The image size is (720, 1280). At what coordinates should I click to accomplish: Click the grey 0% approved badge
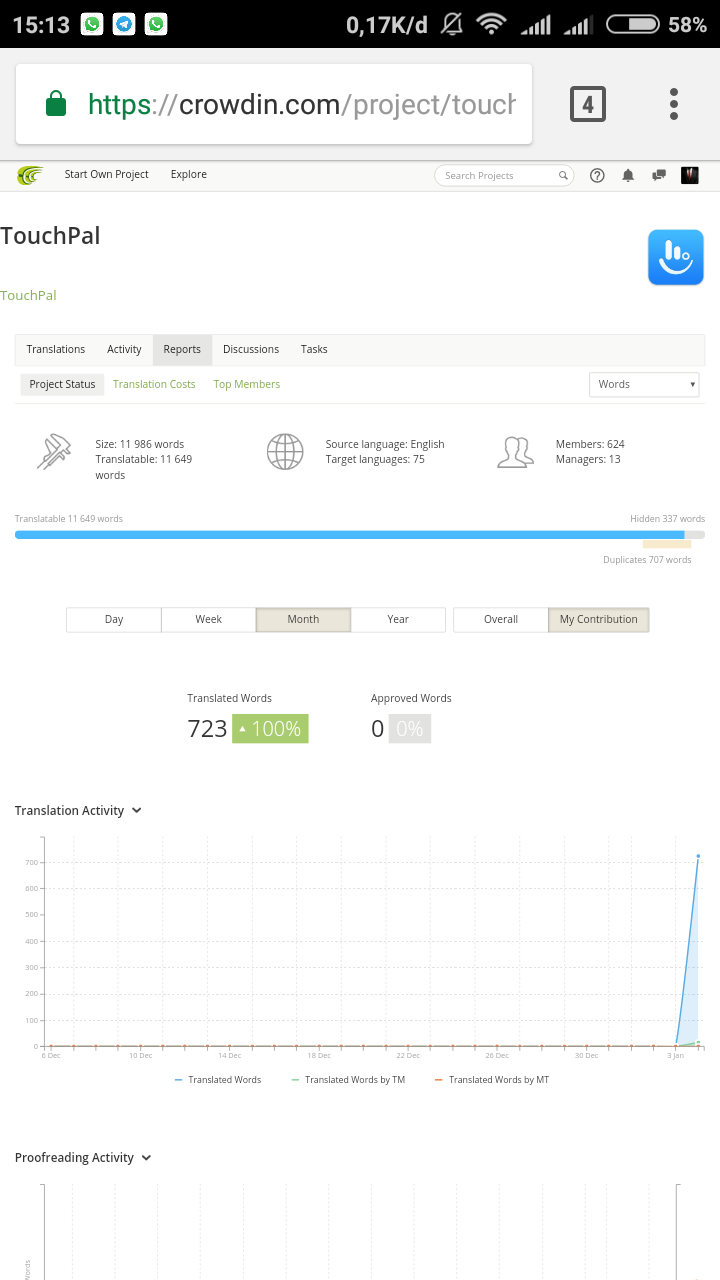[410, 729]
